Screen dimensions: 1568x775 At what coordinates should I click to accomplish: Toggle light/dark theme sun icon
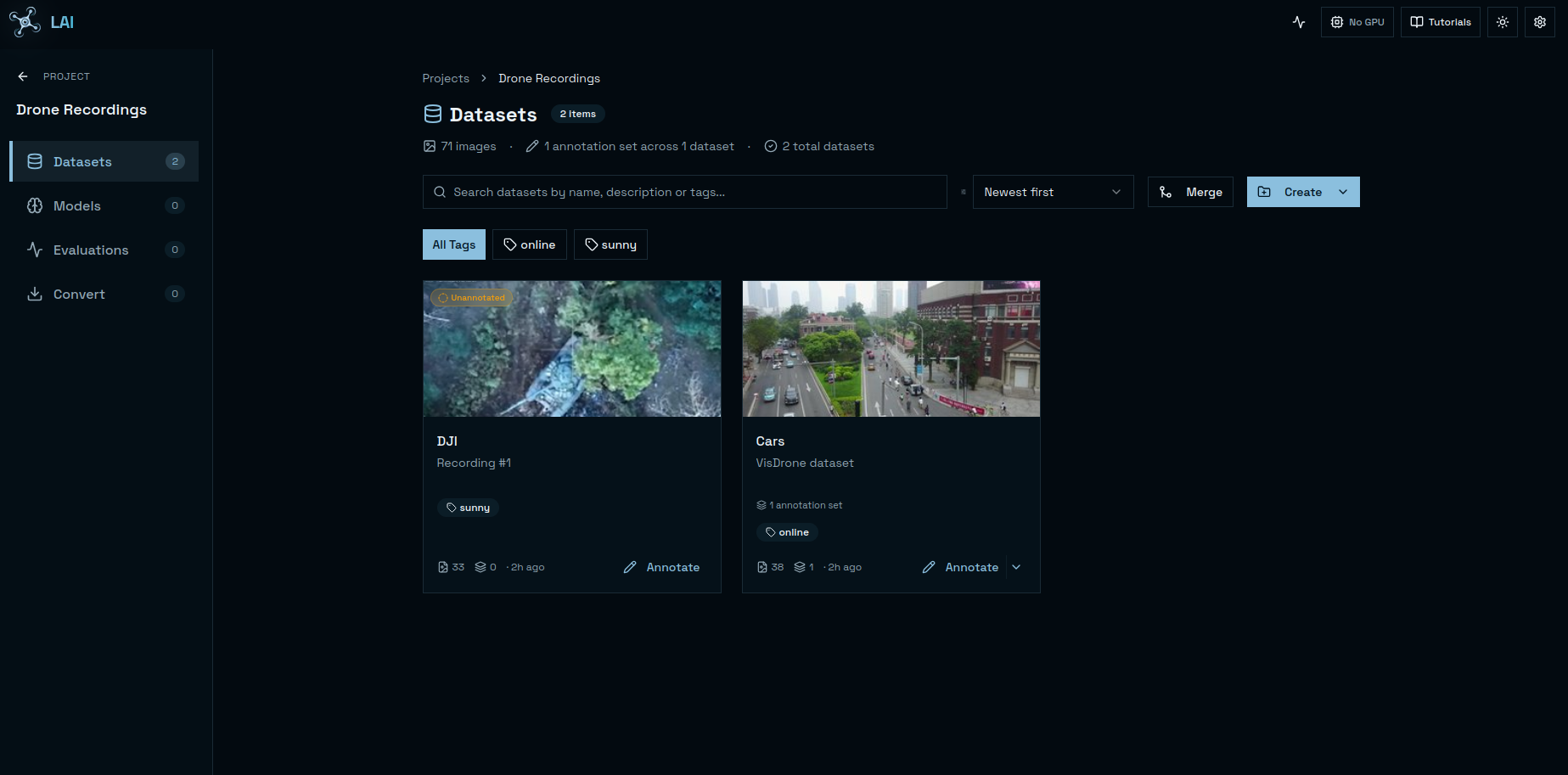click(1503, 22)
